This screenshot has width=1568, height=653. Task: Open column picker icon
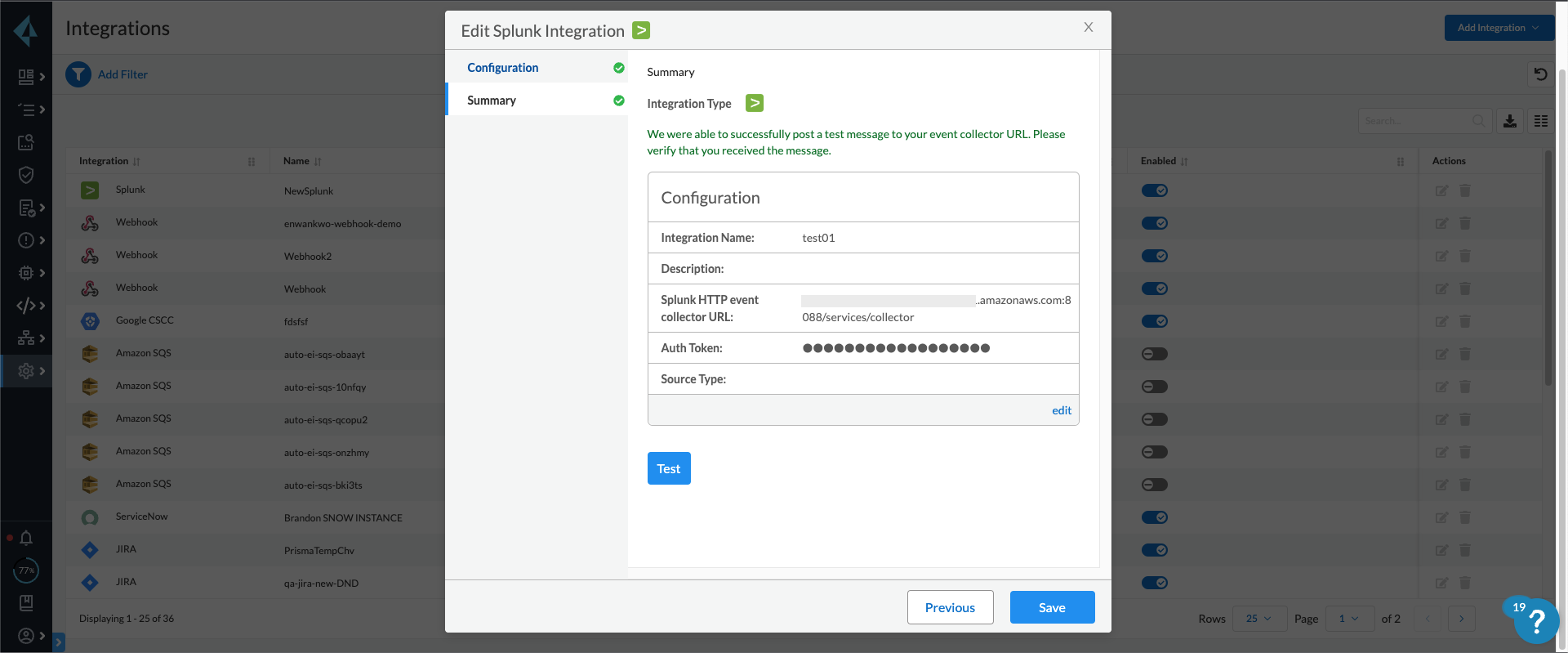[1541, 121]
